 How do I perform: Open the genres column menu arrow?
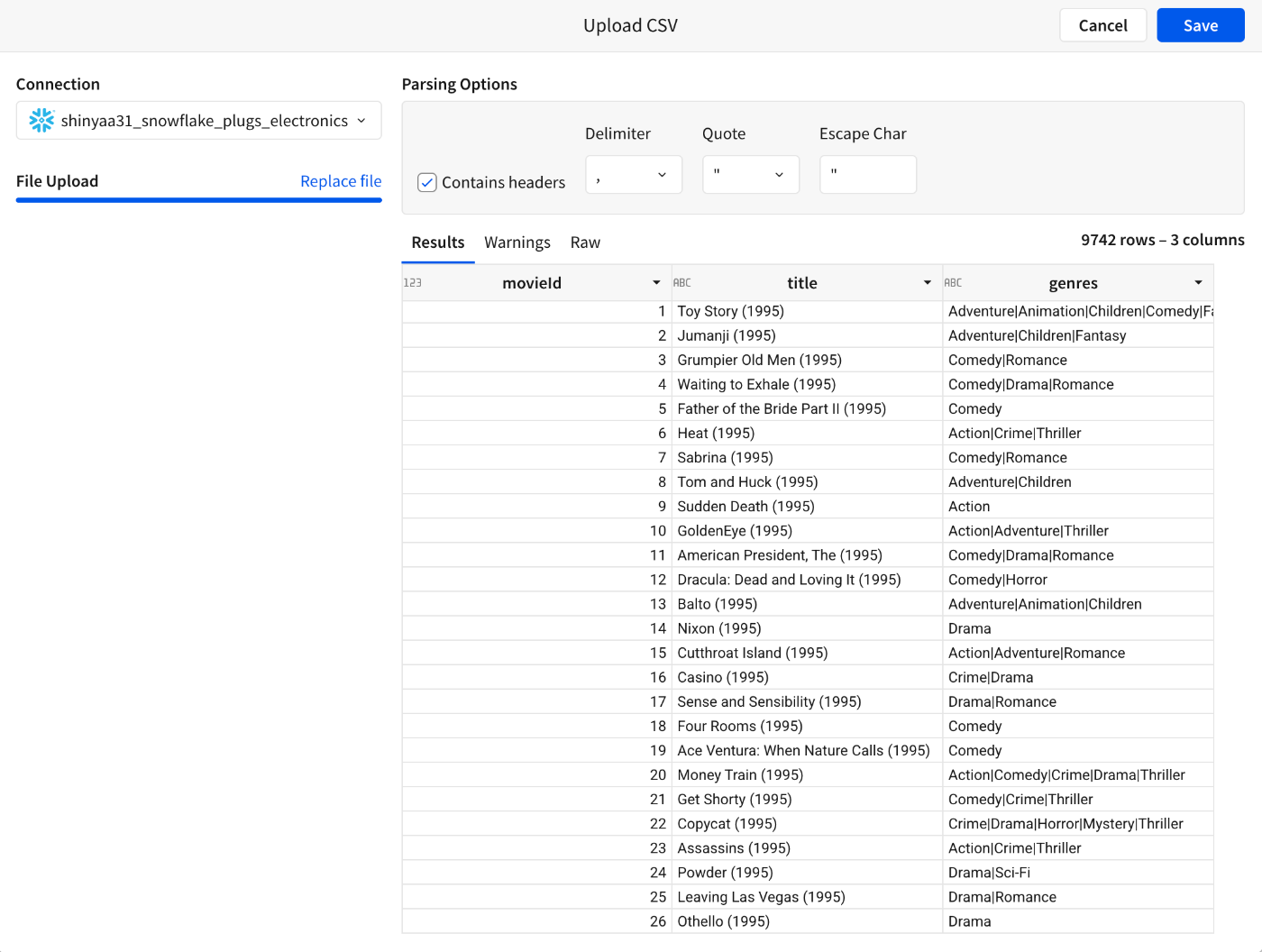click(x=1198, y=283)
